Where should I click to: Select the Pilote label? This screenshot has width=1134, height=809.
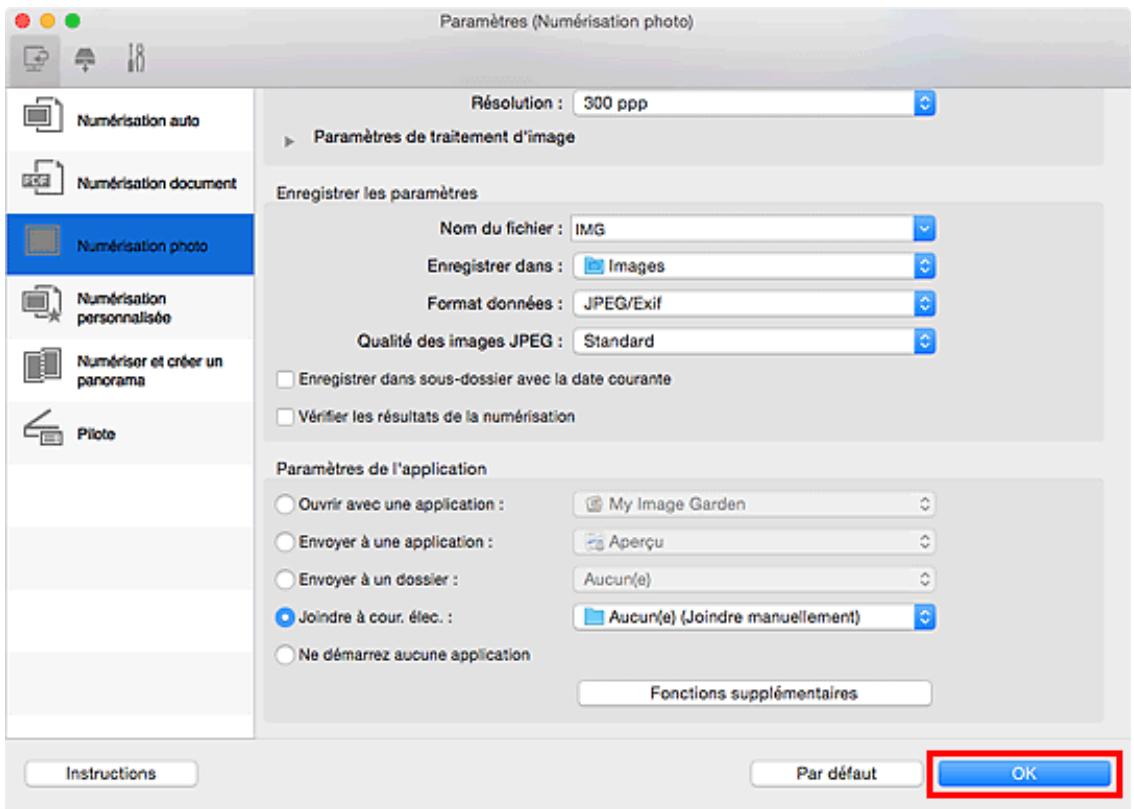pos(96,434)
